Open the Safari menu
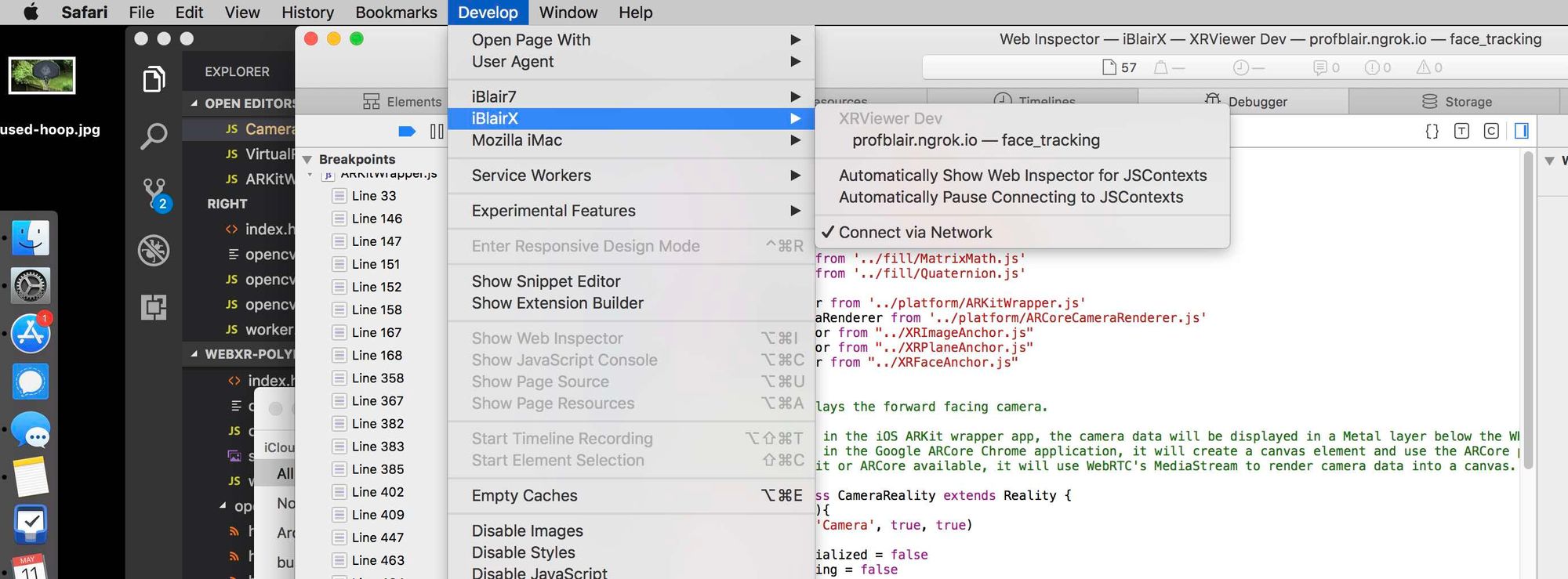The height and width of the screenshot is (579, 1568). pyautogui.click(x=84, y=12)
